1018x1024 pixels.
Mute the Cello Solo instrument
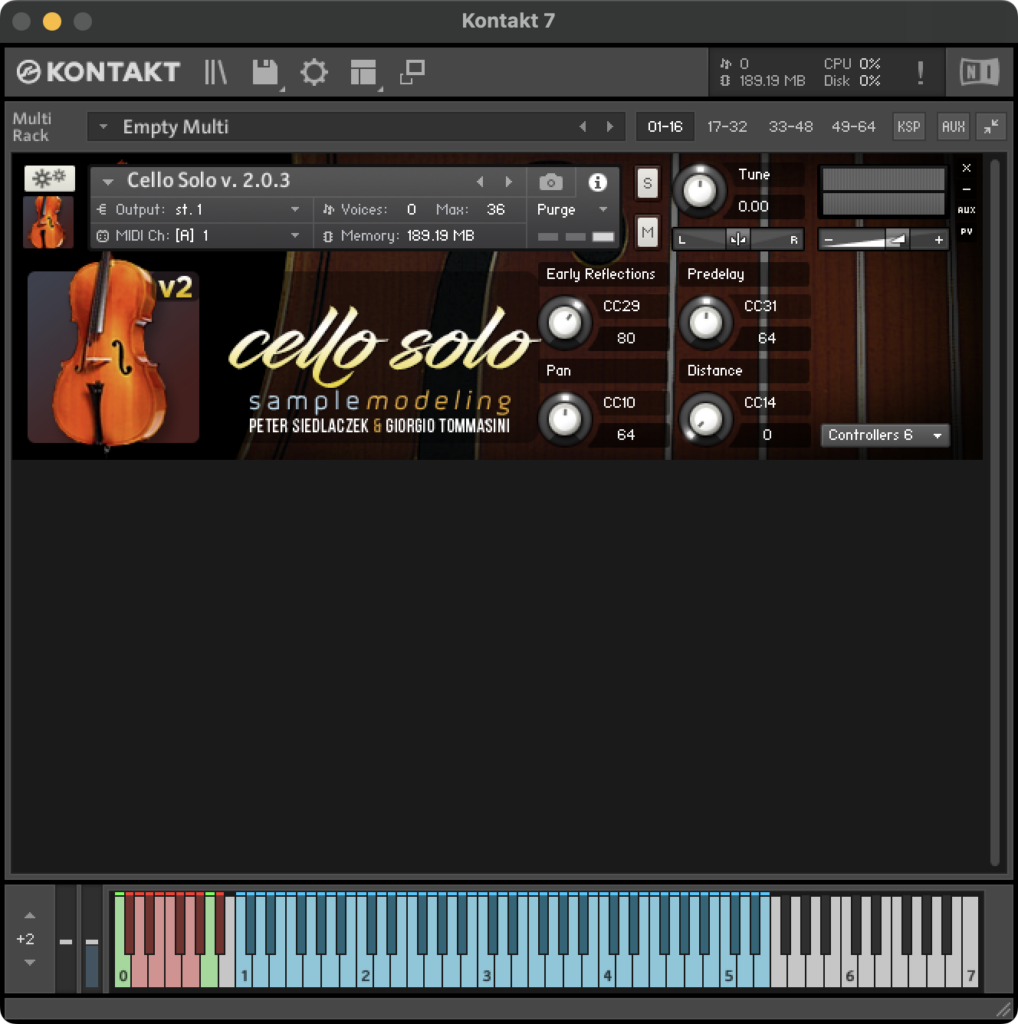(647, 232)
